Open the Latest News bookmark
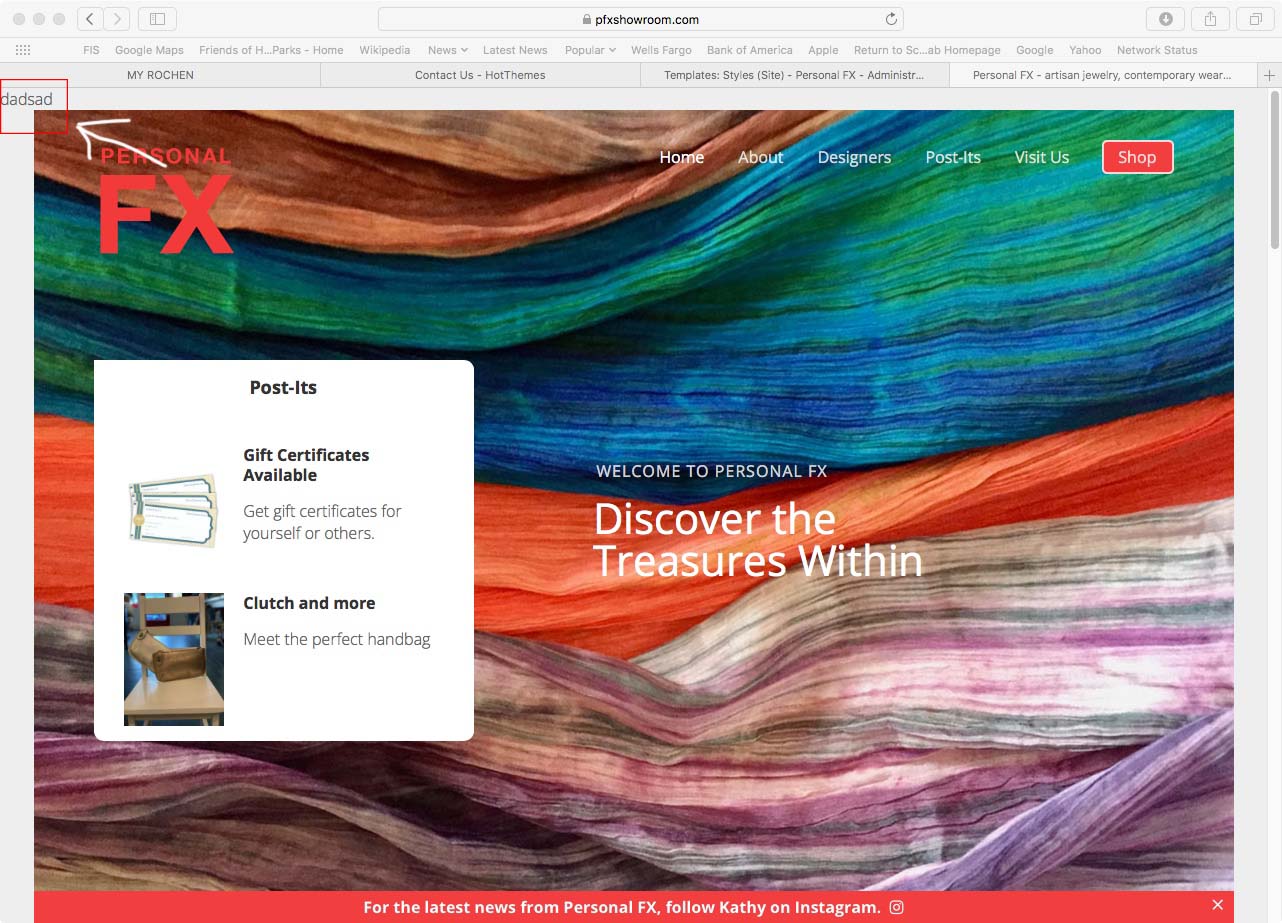This screenshot has height=923, width=1282. (515, 50)
